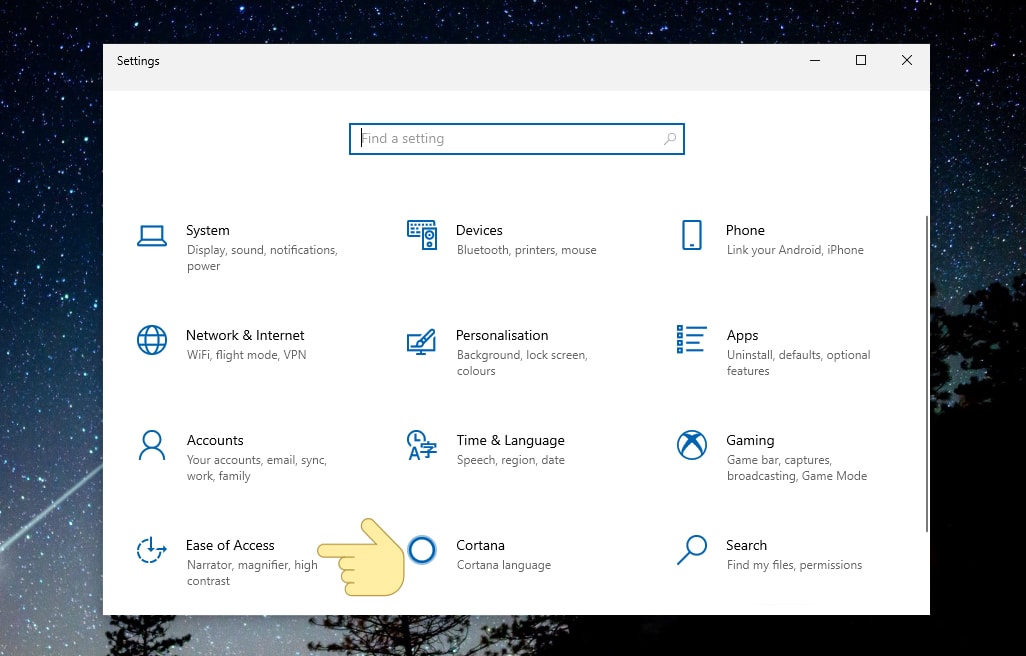
Task: Close the Settings window
Action: point(906,60)
